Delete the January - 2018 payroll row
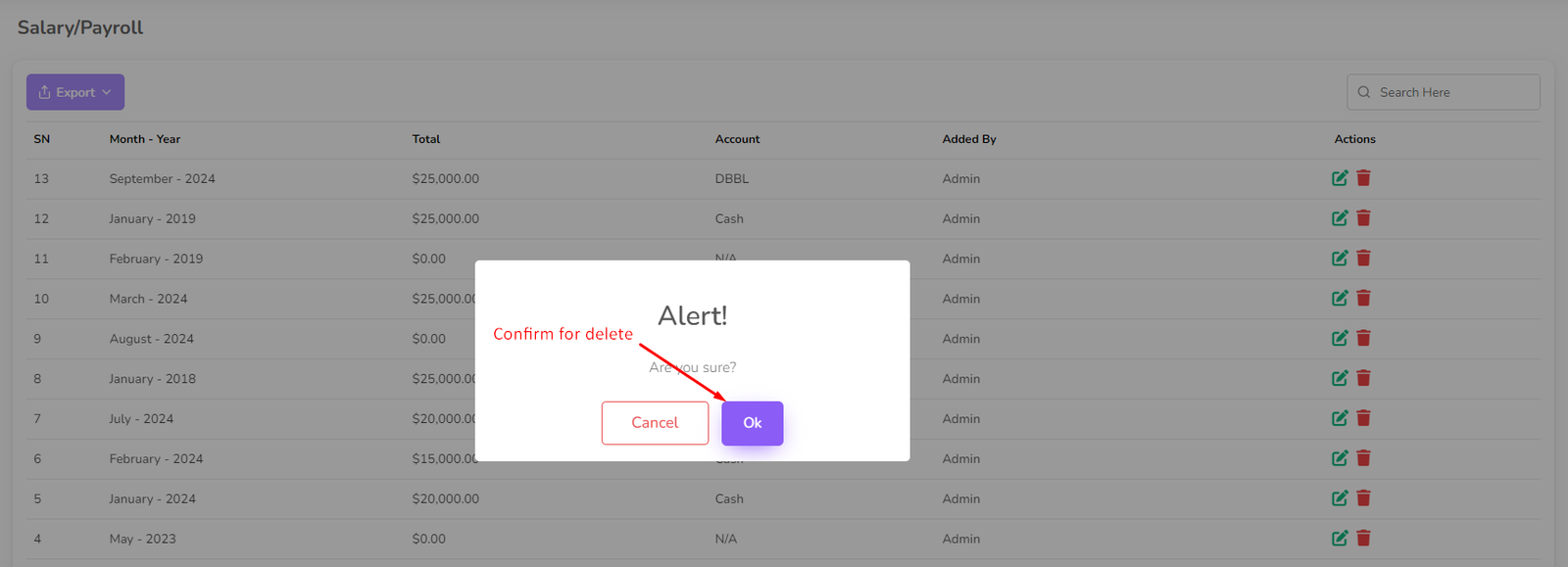This screenshot has width=1568, height=567. pyautogui.click(x=1363, y=378)
